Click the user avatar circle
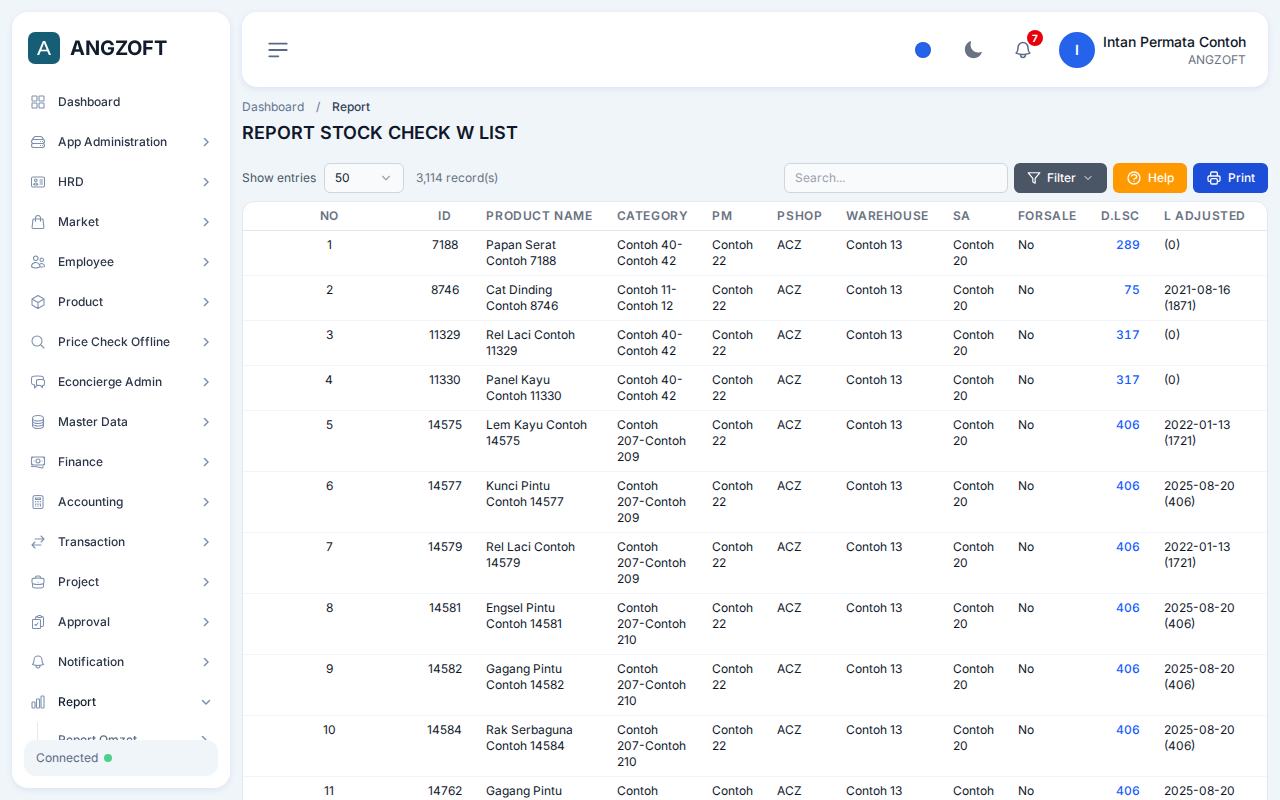This screenshot has width=1280, height=800. pyautogui.click(x=1077, y=50)
